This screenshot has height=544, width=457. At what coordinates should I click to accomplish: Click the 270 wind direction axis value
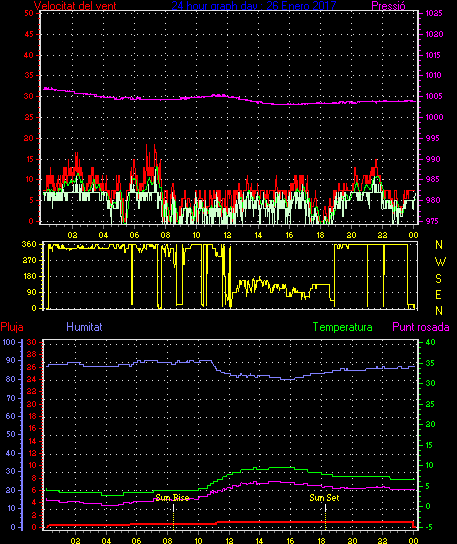[29, 260]
